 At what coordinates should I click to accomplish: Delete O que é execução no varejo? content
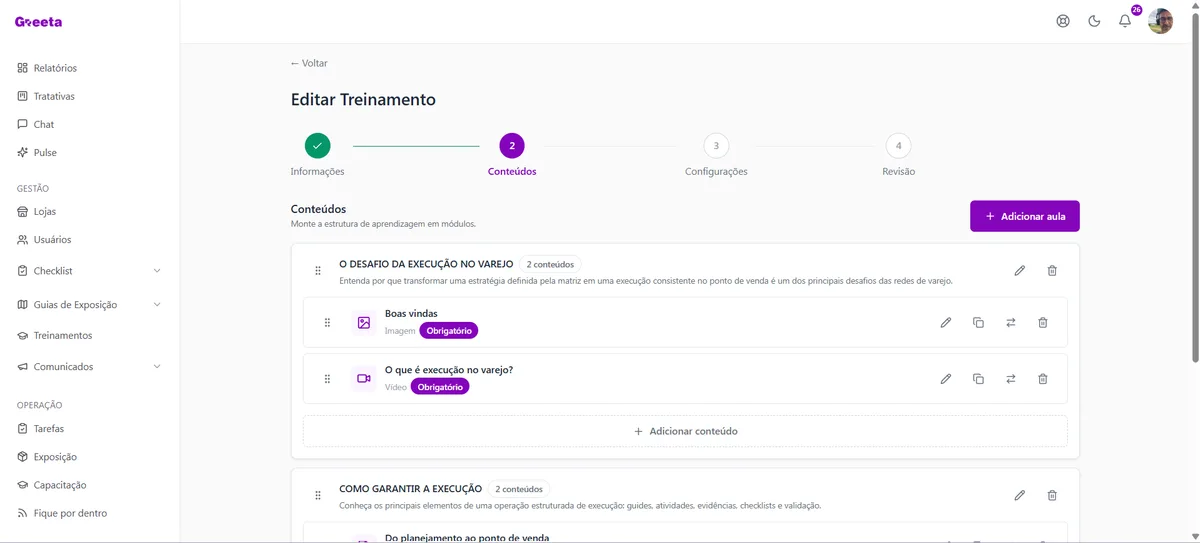1043,379
